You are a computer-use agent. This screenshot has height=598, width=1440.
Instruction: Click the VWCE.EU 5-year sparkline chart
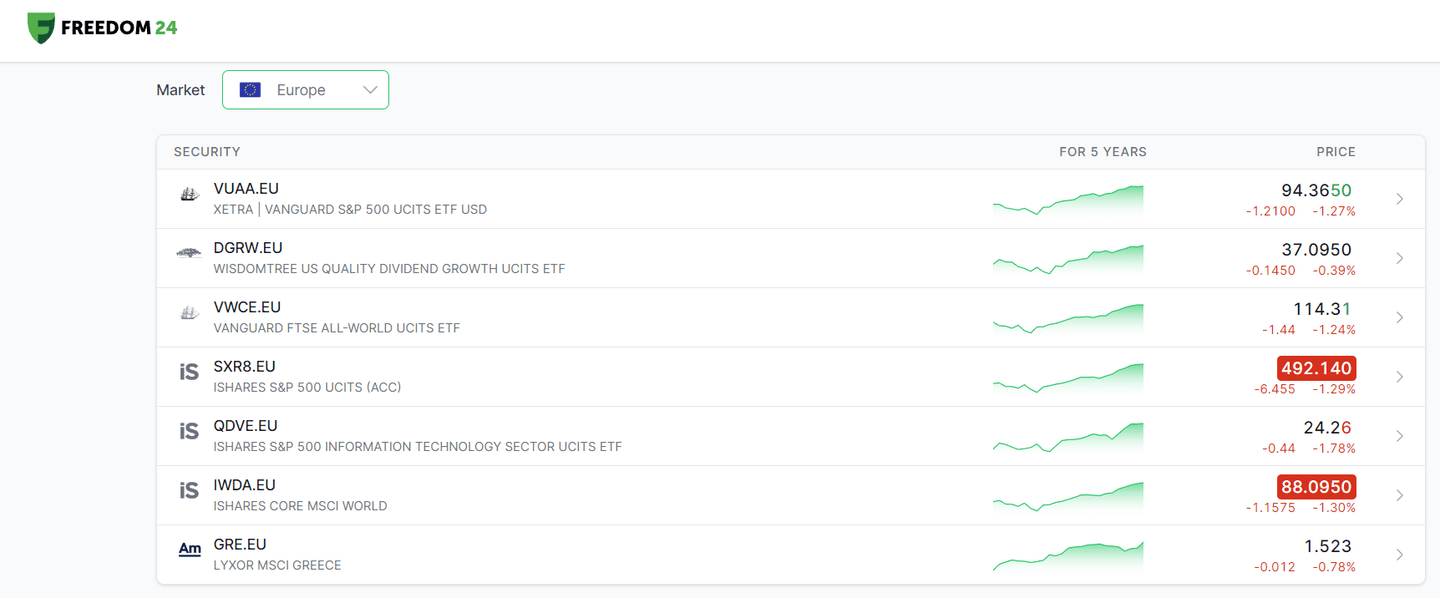point(1068,318)
